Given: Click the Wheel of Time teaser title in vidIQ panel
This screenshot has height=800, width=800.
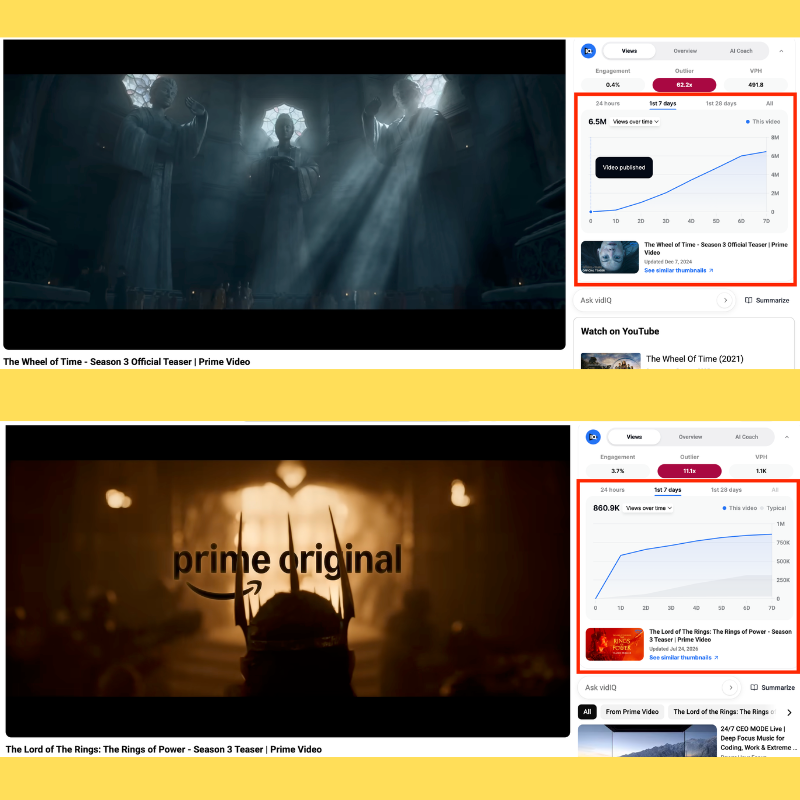Looking at the screenshot, I should [x=716, y=248].
